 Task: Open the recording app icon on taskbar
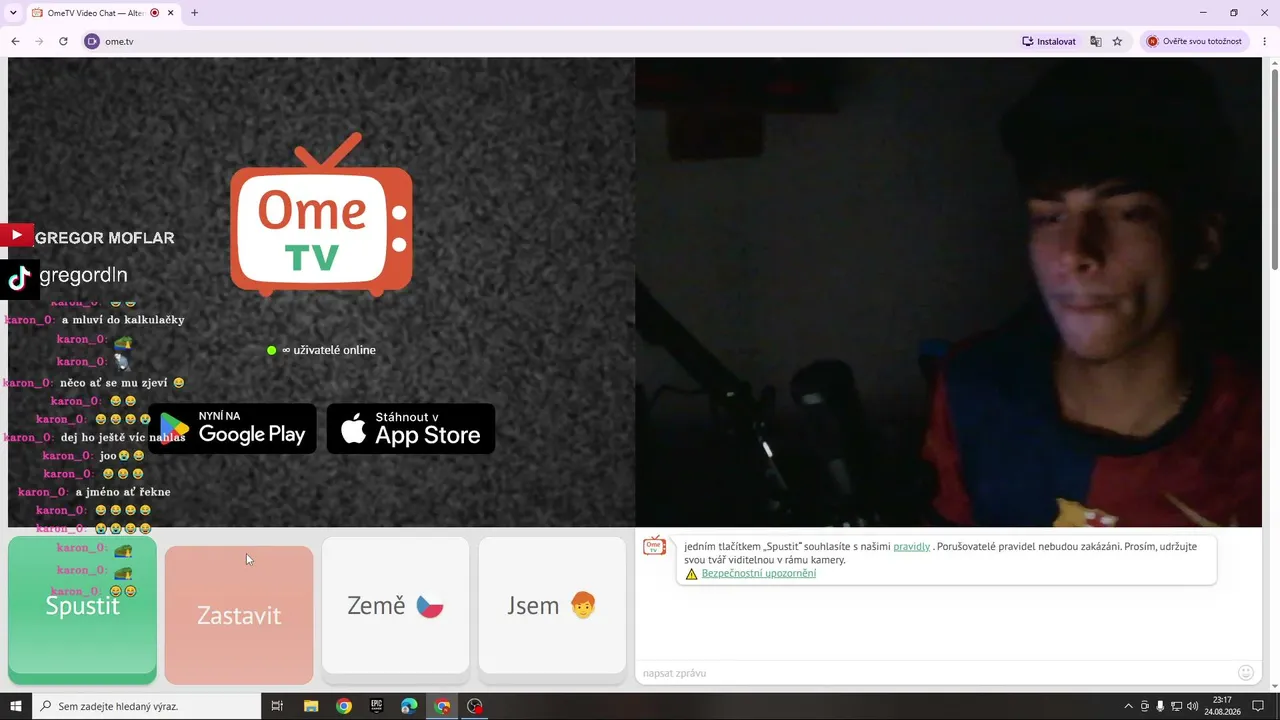coord(475,706)
